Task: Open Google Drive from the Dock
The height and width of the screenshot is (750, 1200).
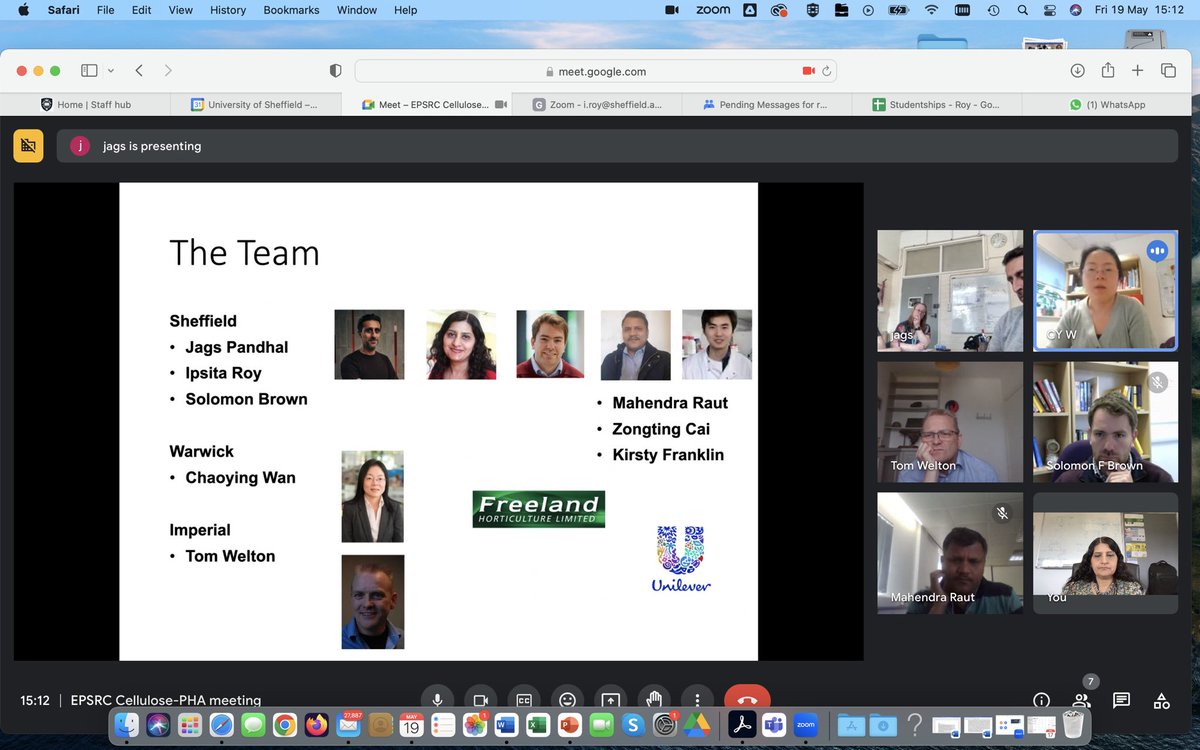Action: point(696,724)
